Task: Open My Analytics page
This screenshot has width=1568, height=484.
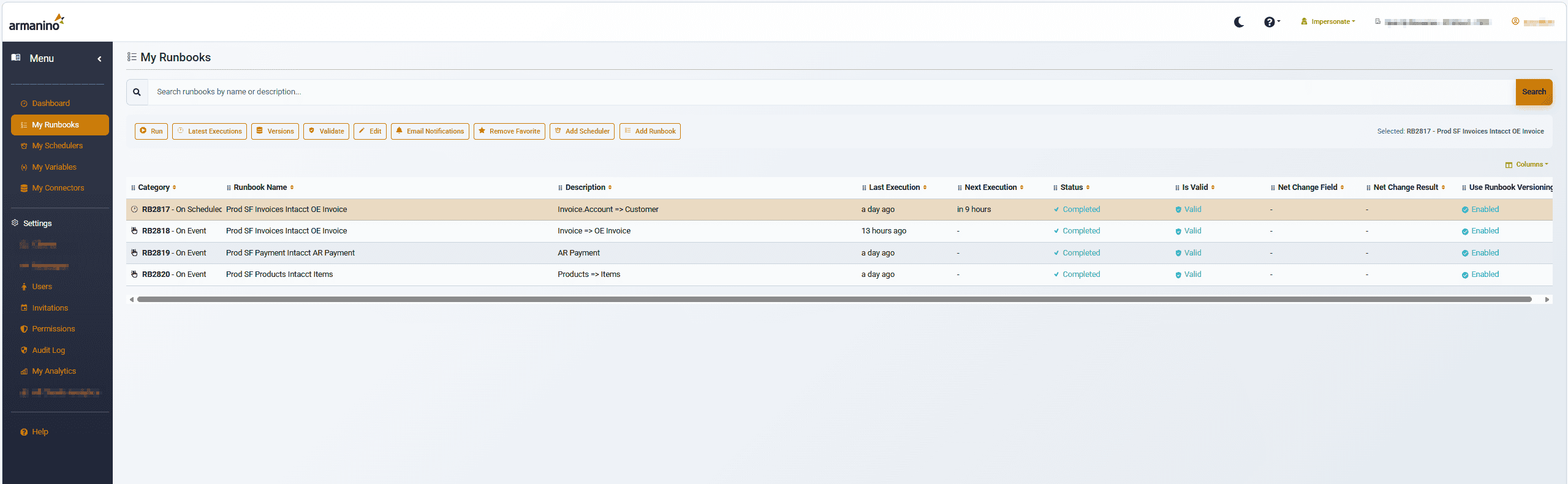Action: click(x=54, y=371)
